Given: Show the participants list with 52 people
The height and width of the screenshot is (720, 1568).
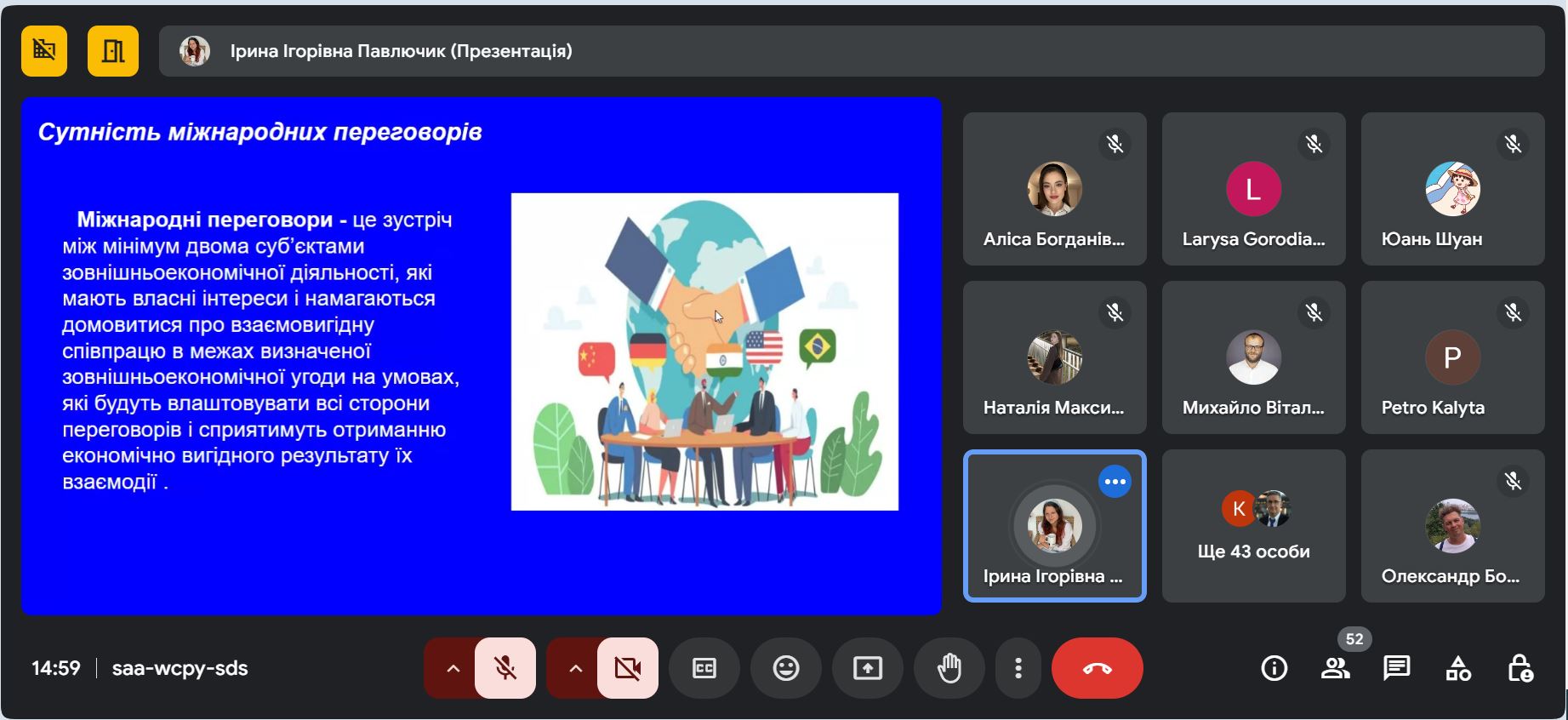Looking at the screenshot, I should point(1335,668).
